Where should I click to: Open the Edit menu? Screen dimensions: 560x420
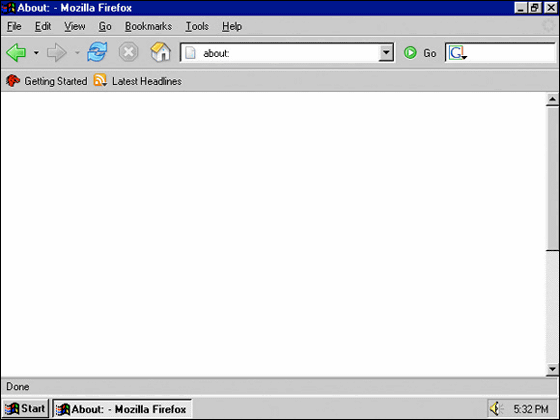click(x=43, y=26)
